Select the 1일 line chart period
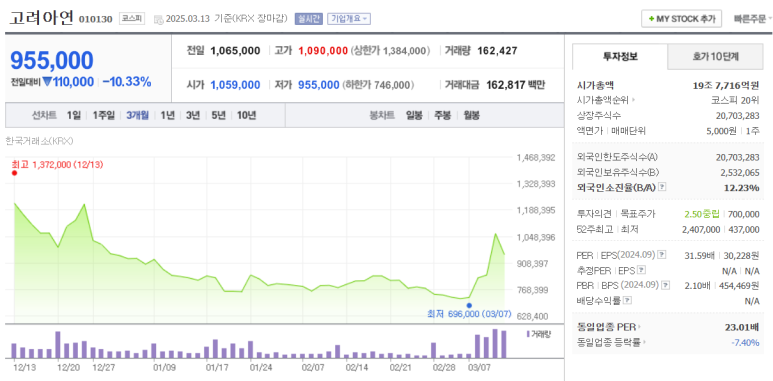Image resolution: width=773 pixels, height=381 pixels. point(74,115)
